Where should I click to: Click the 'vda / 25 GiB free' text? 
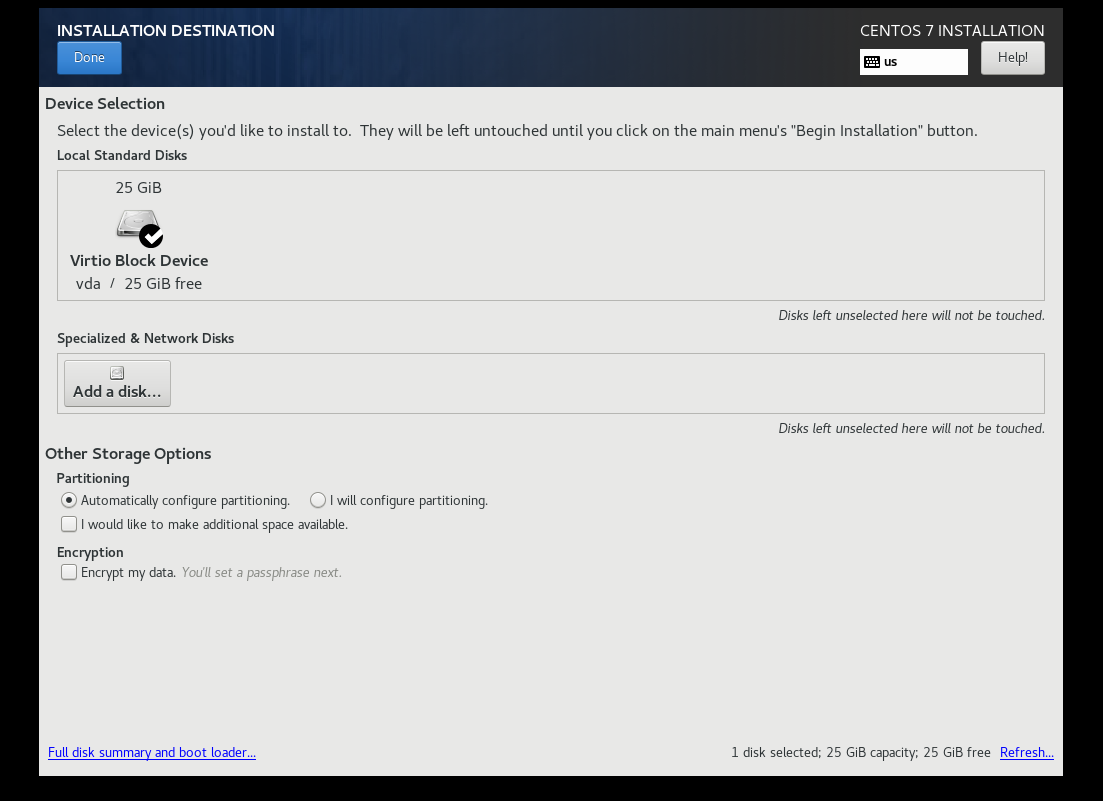click(x=139, y=284)
